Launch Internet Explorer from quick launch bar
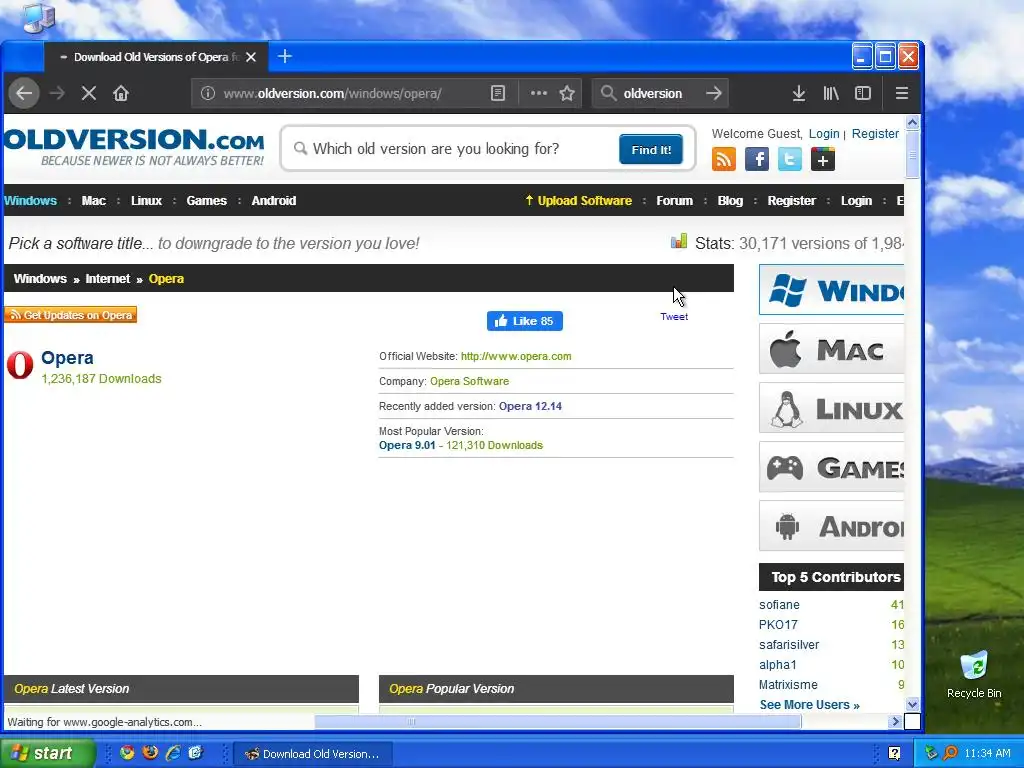 pyautogui.click(x=172, y=753)
